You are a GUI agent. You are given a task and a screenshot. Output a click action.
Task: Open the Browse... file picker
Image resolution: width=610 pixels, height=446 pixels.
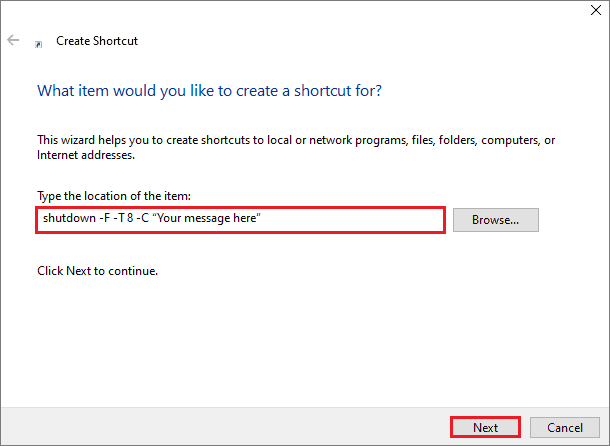[496, 220]
